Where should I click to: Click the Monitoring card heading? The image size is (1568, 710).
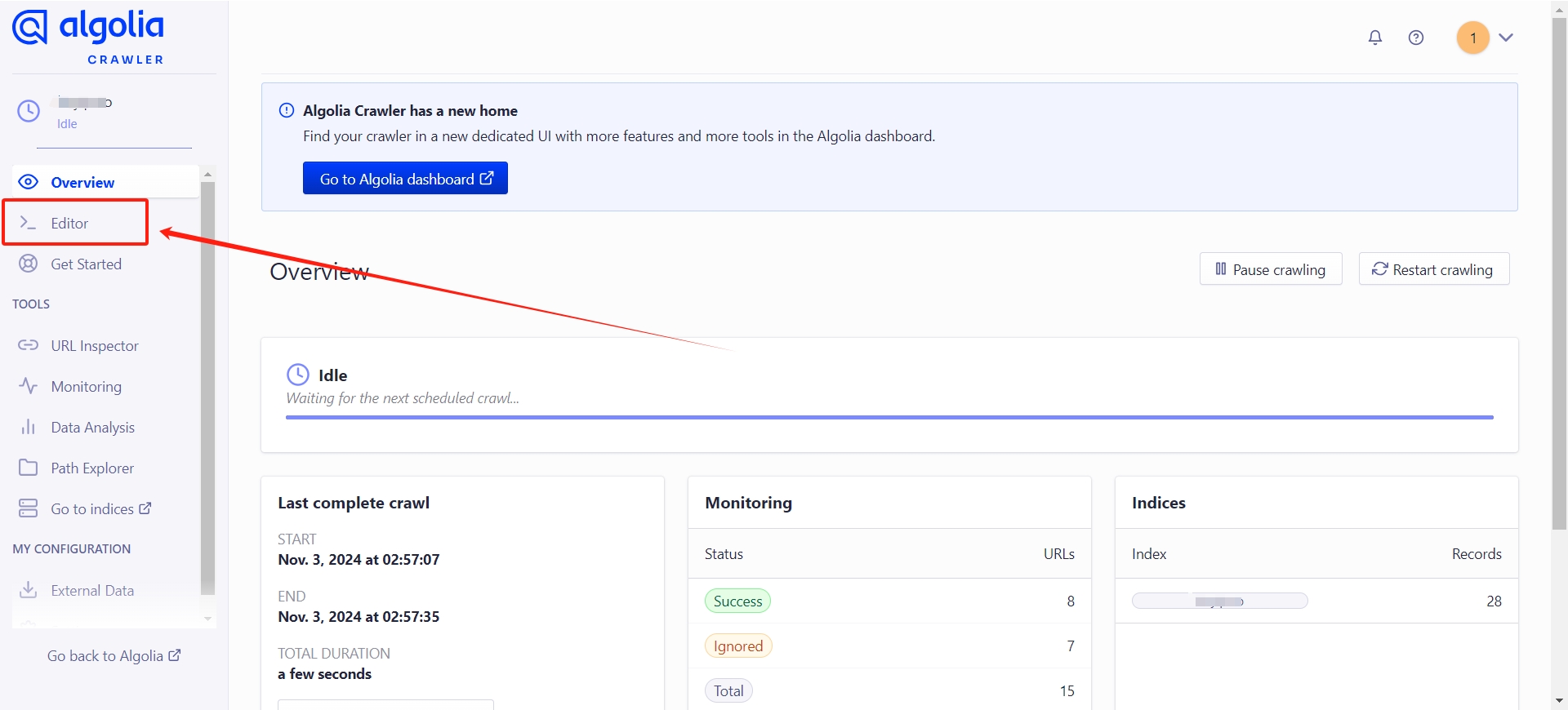click(749, 503)
